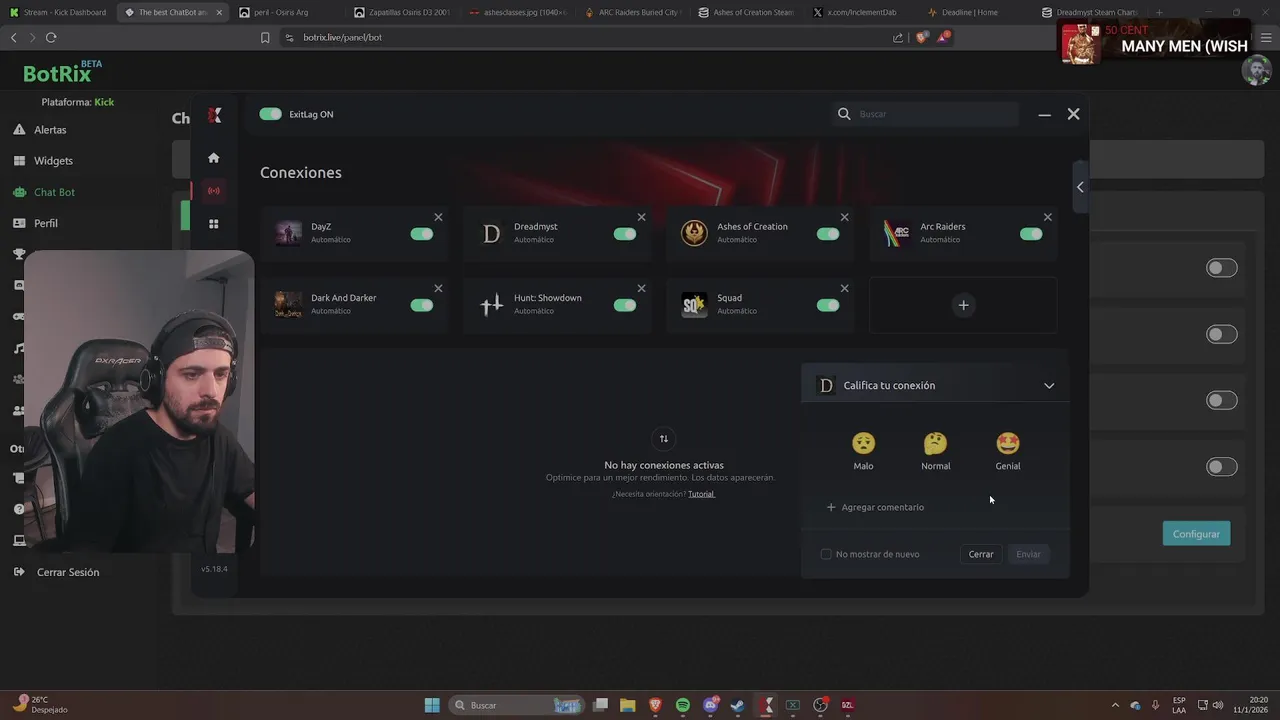The image size is (1280, 720).
Task: Switch to Ashes of Creation Steam browser tab
Action: tap(746, 12)
